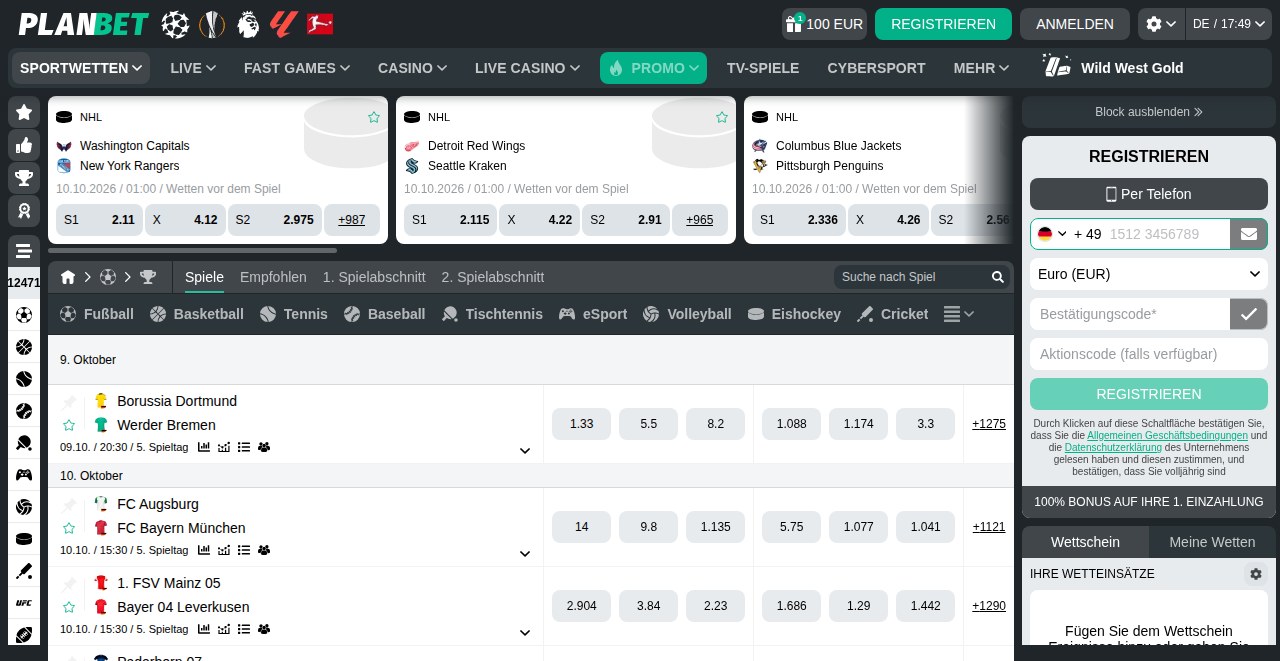The width and height of the screenshot is (1280, 661).
Task: Select Tennis sport filter
Action: click(x=293, y=314)
